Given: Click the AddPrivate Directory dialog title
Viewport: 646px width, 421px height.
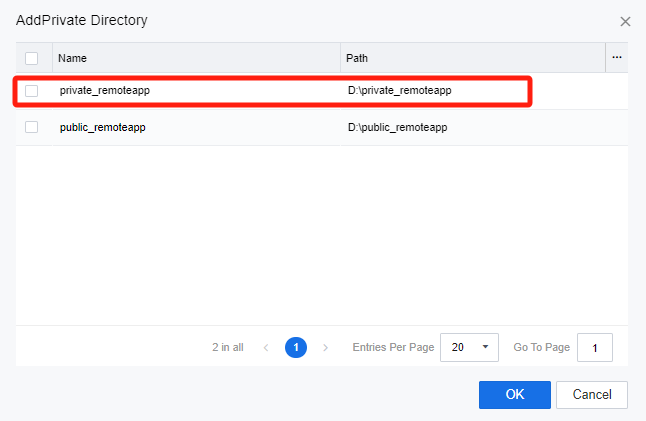Looking at the screenshot, I should click(80, 20).
